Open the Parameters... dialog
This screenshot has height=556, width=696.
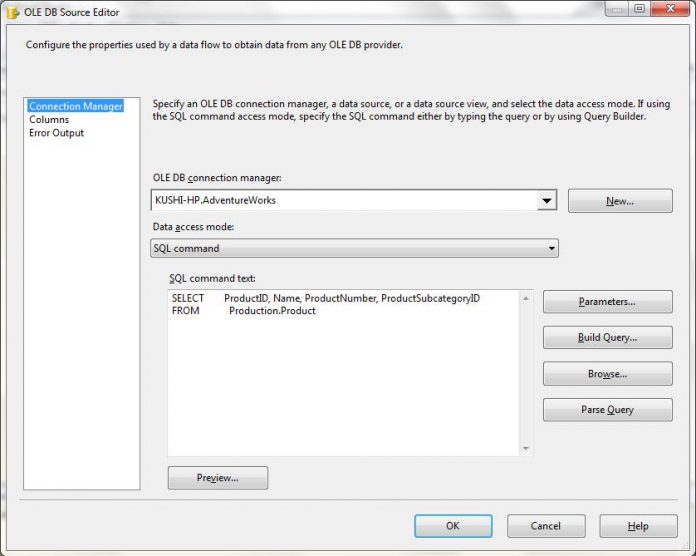[607, 302]
